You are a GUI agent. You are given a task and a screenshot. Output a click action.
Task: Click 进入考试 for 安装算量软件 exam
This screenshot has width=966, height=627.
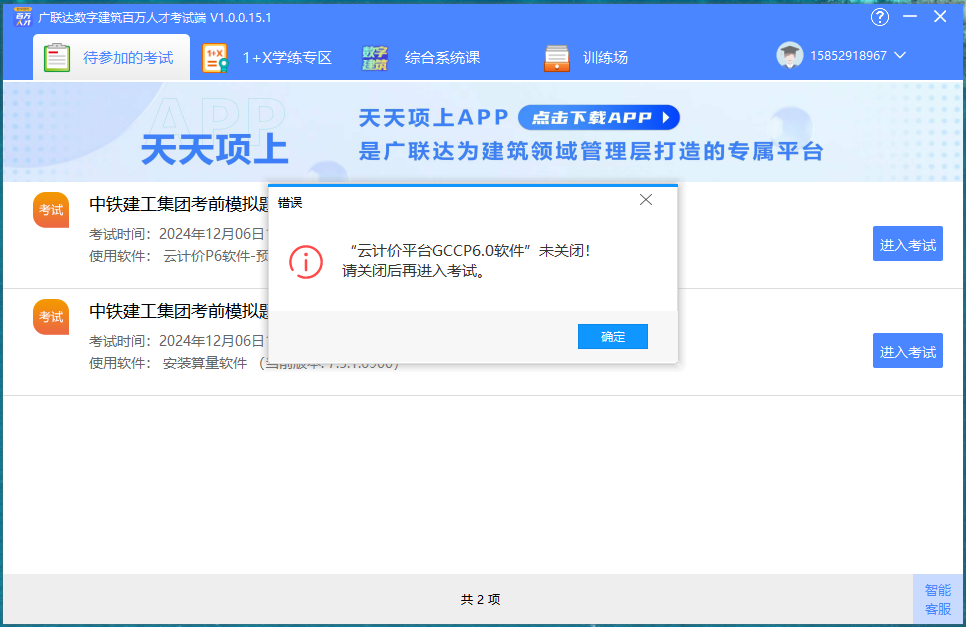pyautogui.click(x=907, y=351)
